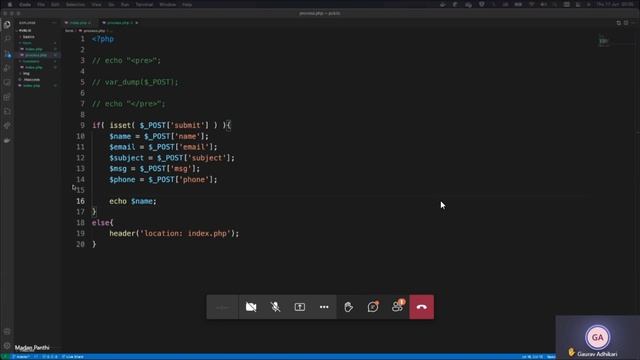
Task: Show meeting participants list
Action: [x=397, y=307]
